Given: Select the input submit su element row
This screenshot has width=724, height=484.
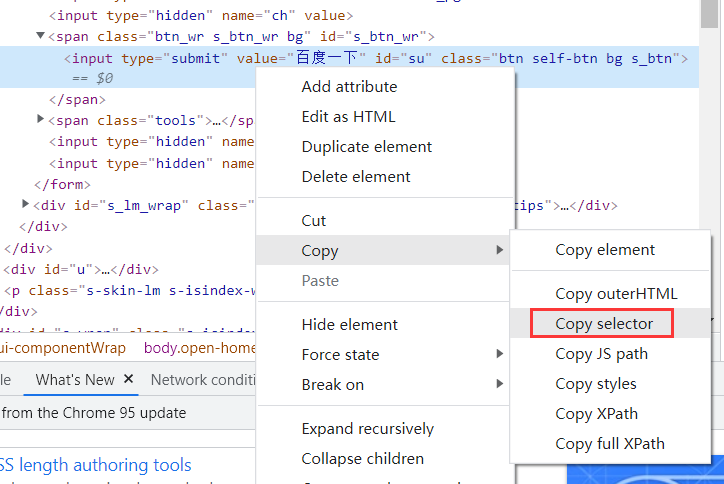Looking at the screenshot, I should [350, 67].
